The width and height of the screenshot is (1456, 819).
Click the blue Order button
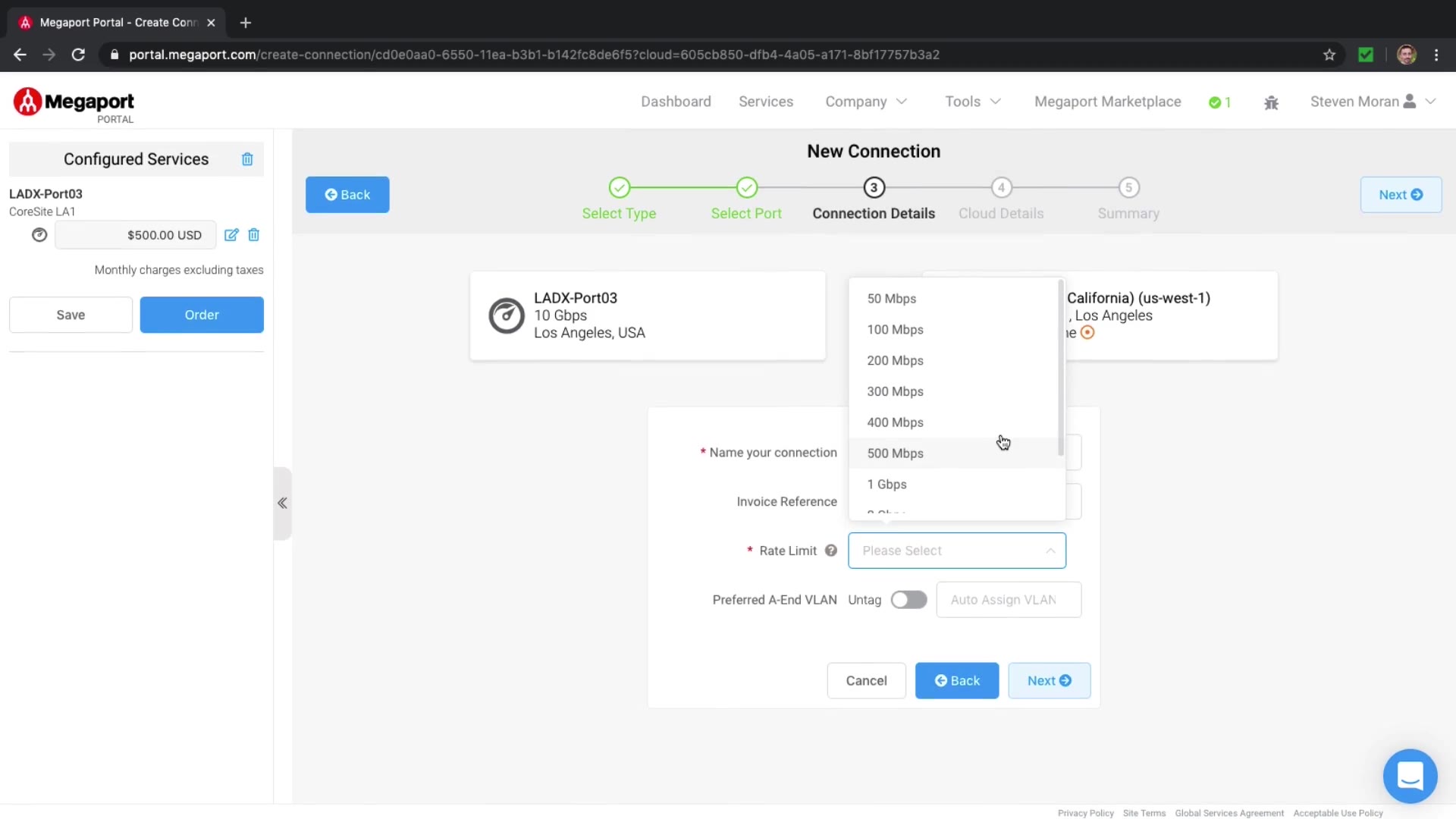pos(202,315)
